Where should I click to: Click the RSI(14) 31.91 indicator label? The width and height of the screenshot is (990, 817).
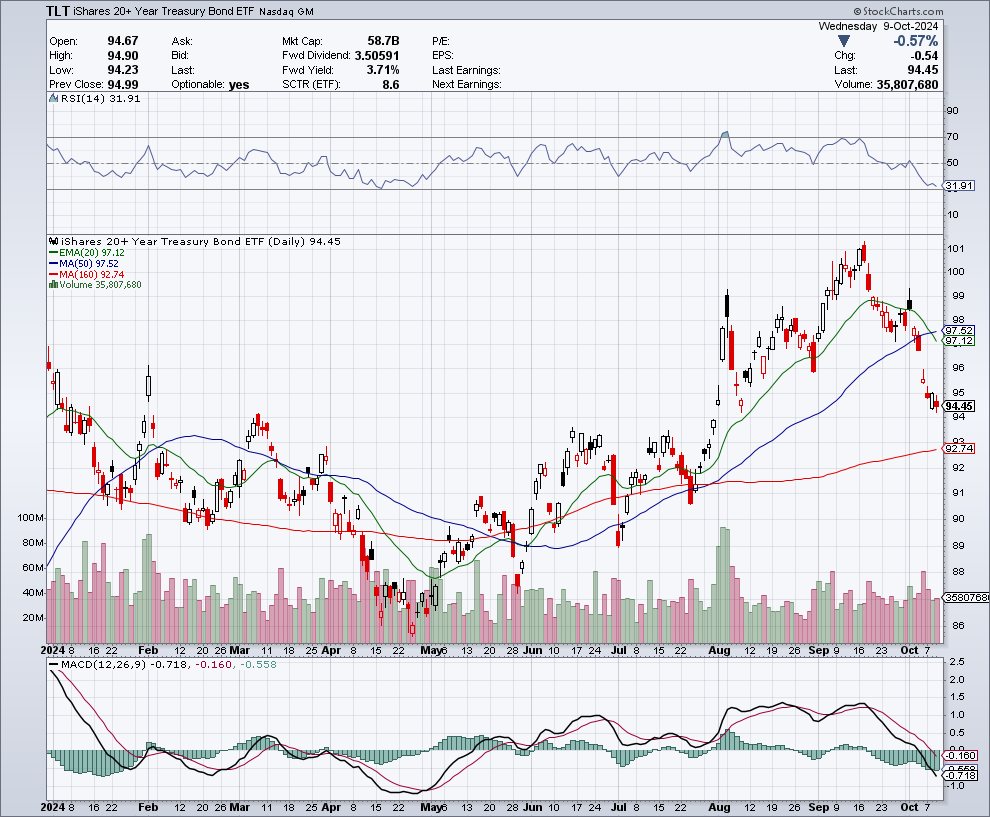tap(100, 98)
